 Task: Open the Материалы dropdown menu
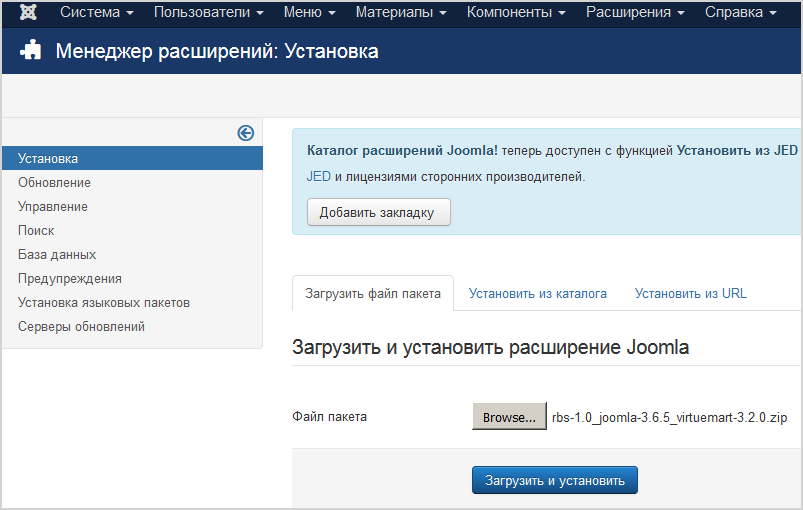[401, 12]
